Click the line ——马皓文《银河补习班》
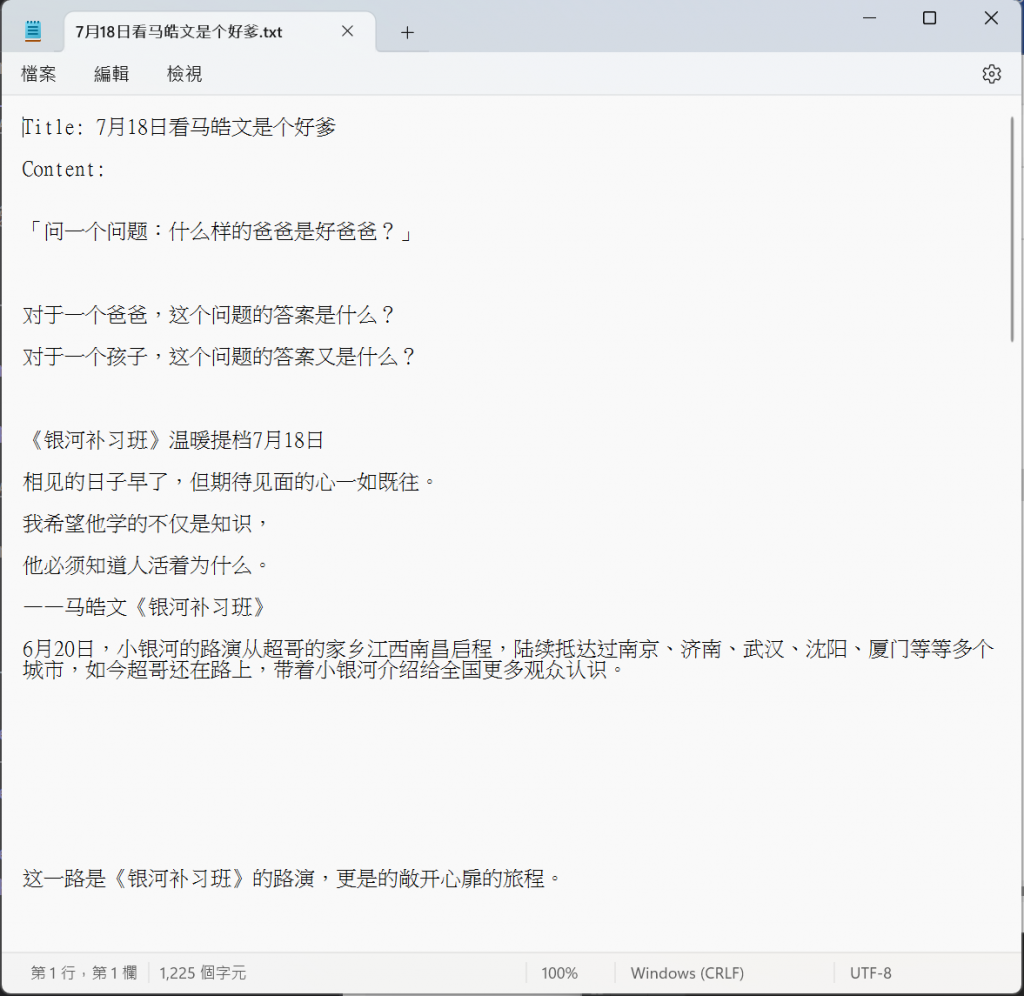 (x=145, y=607)
